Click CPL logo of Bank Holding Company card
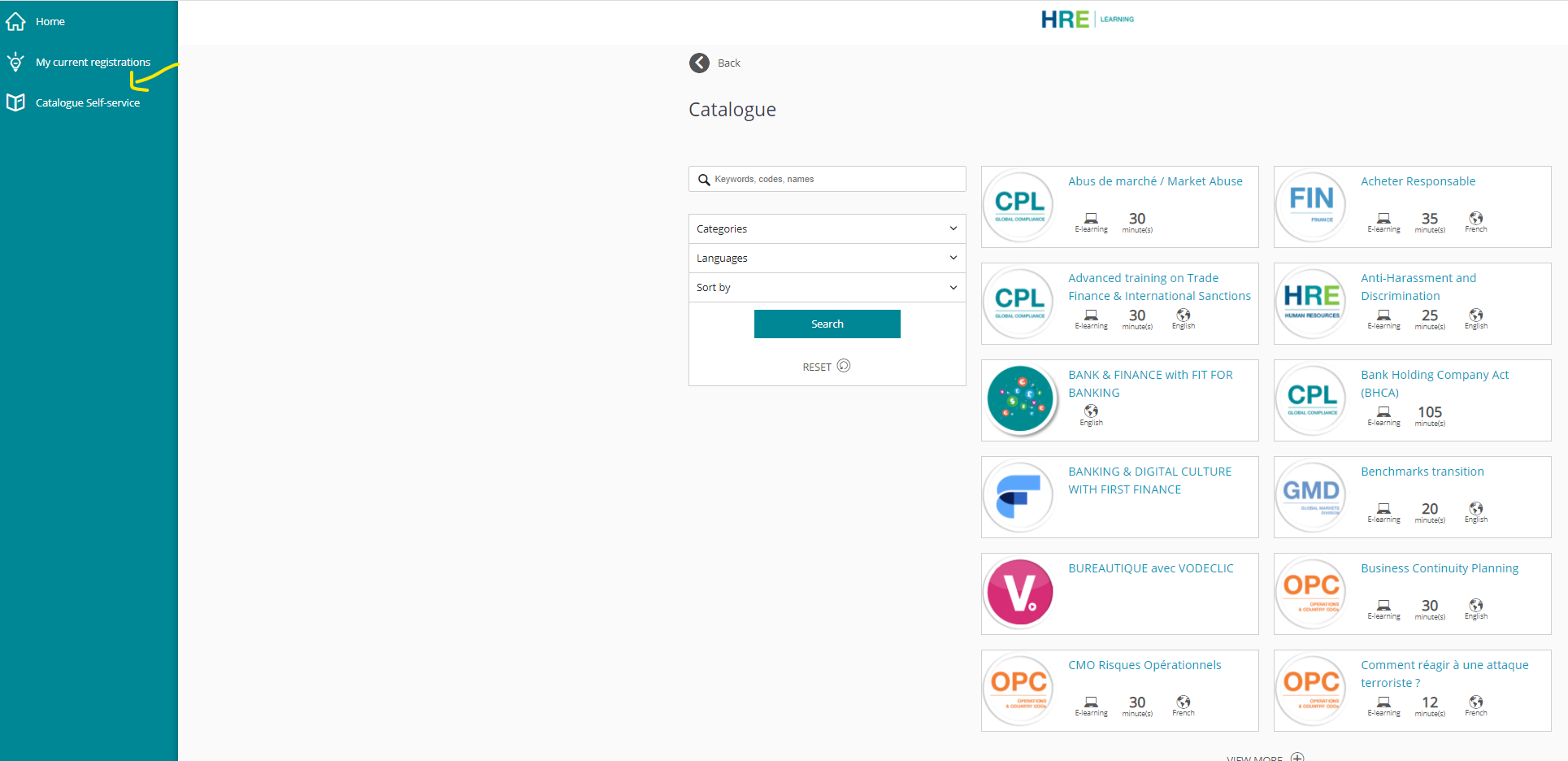The image size is (1568, 761). point(1312,400)
